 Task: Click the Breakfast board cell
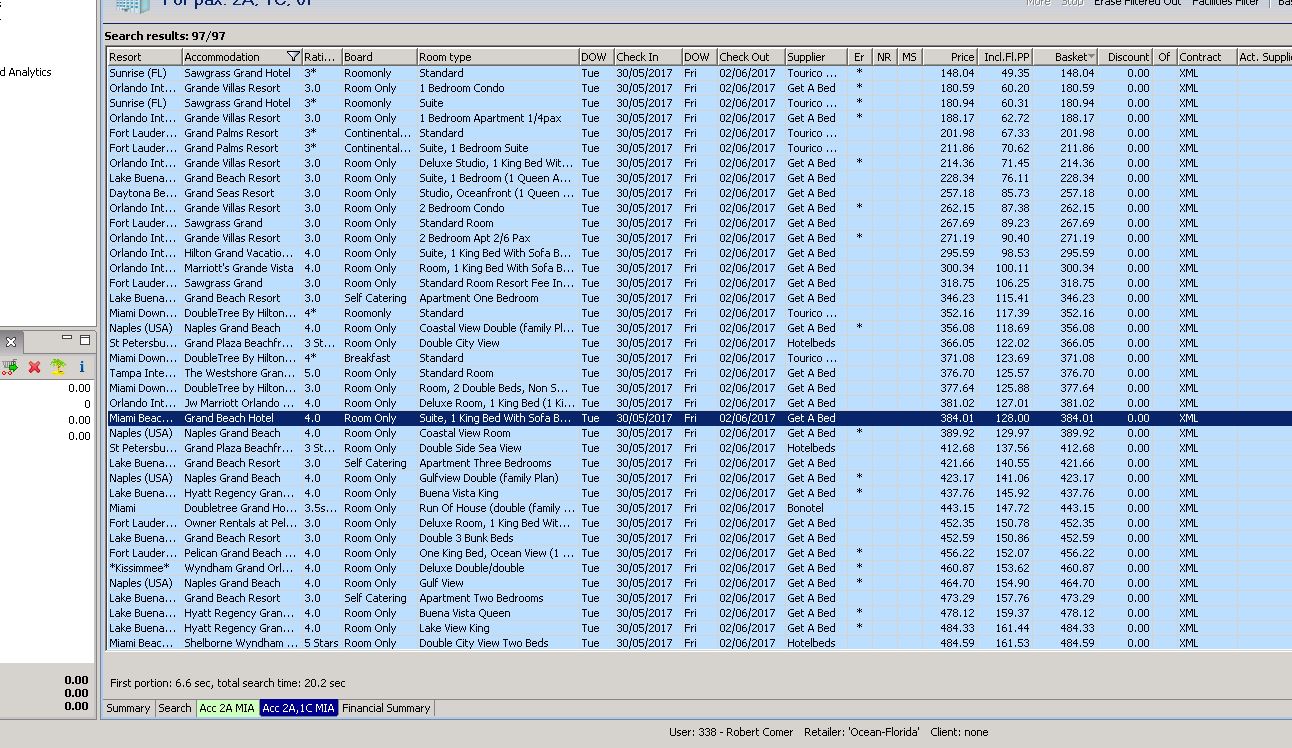coord(379,358)
